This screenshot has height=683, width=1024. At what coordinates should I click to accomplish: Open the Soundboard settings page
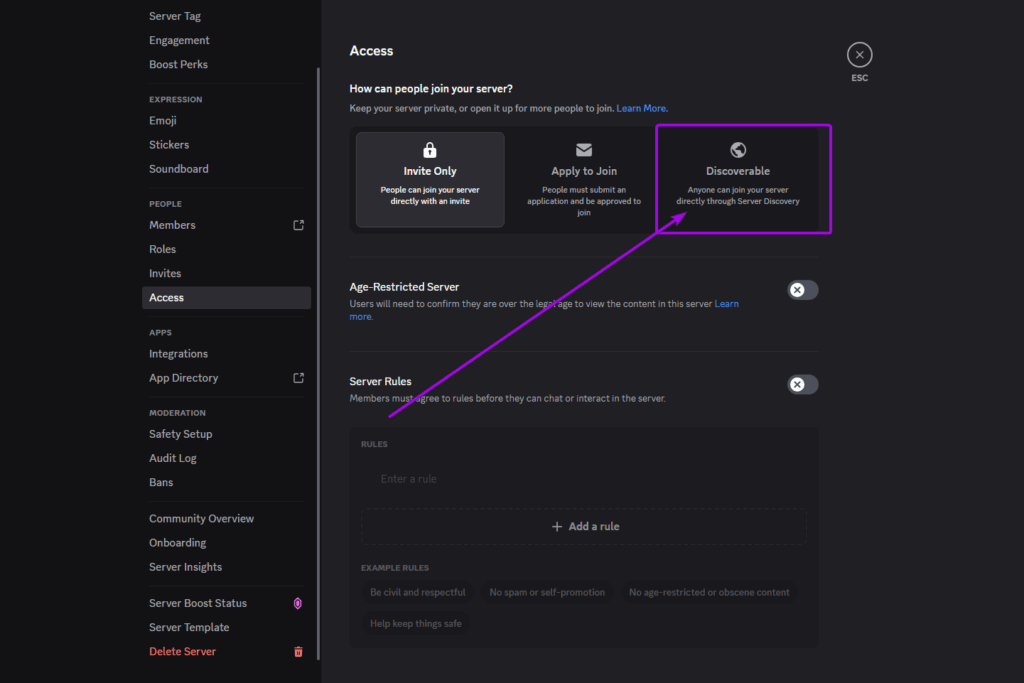(x=178, y=168)
